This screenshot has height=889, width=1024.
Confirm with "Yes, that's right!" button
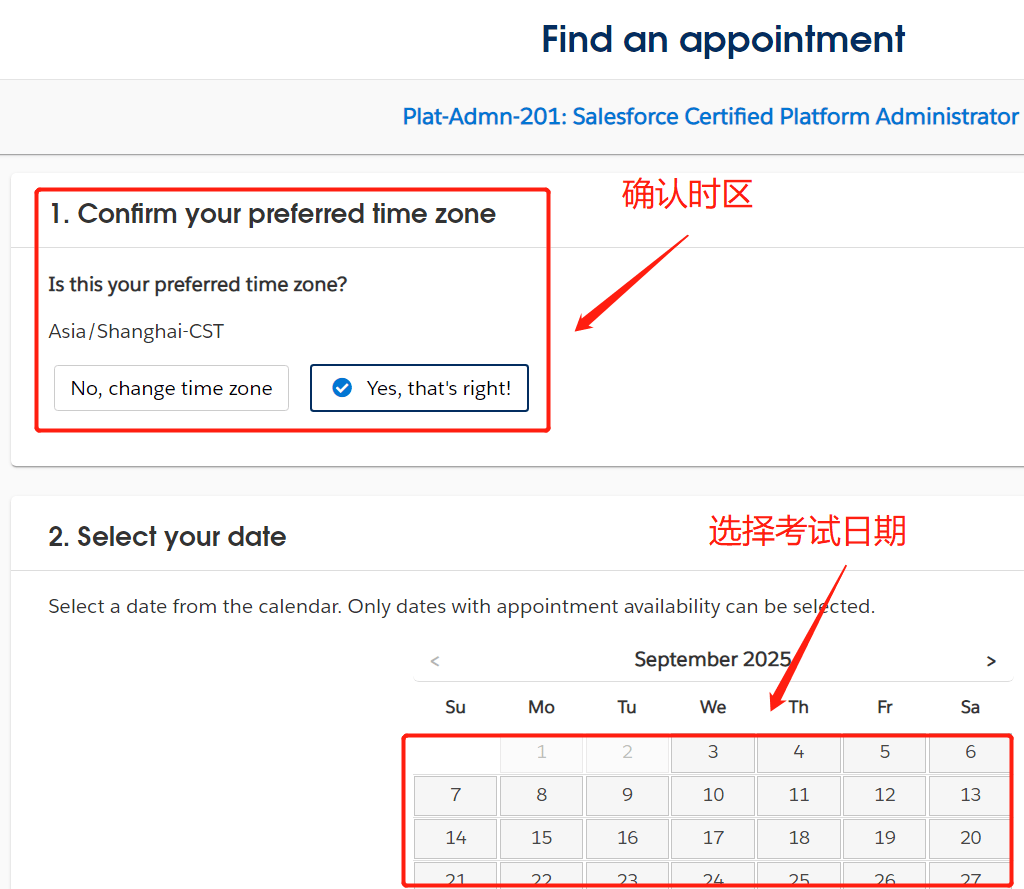coord(419,388)
